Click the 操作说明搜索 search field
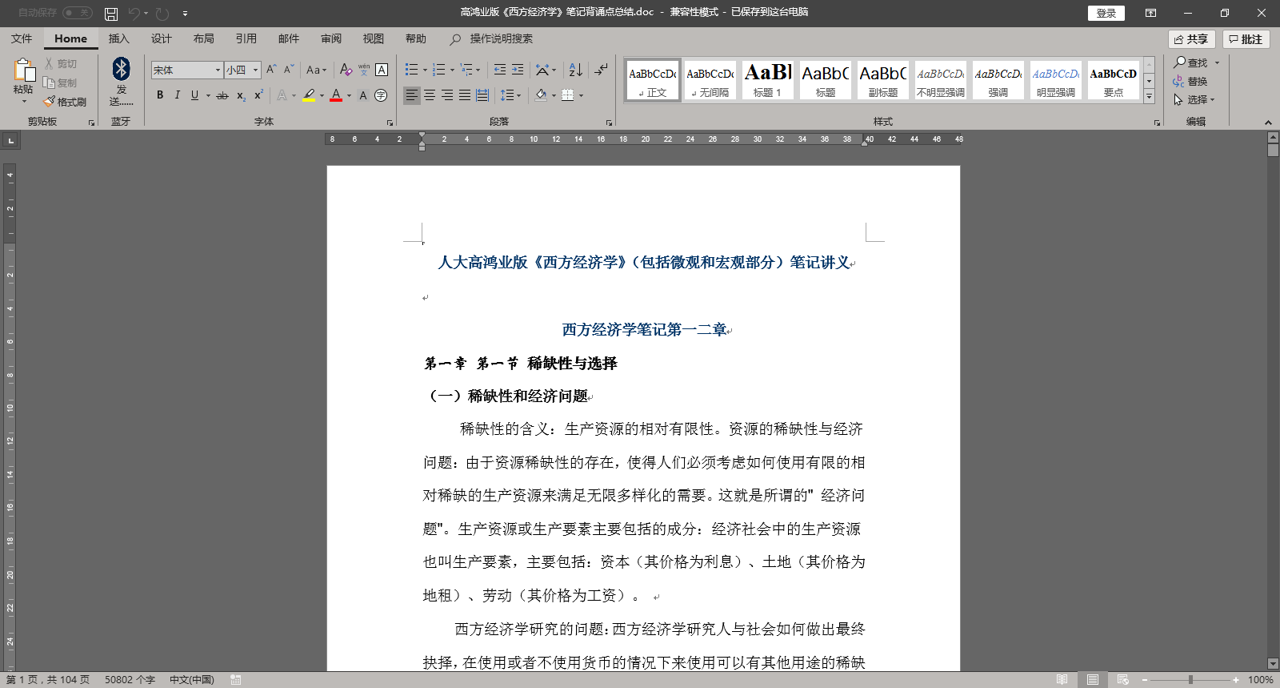Screen dimensions: 1280x688 (501, 39)
